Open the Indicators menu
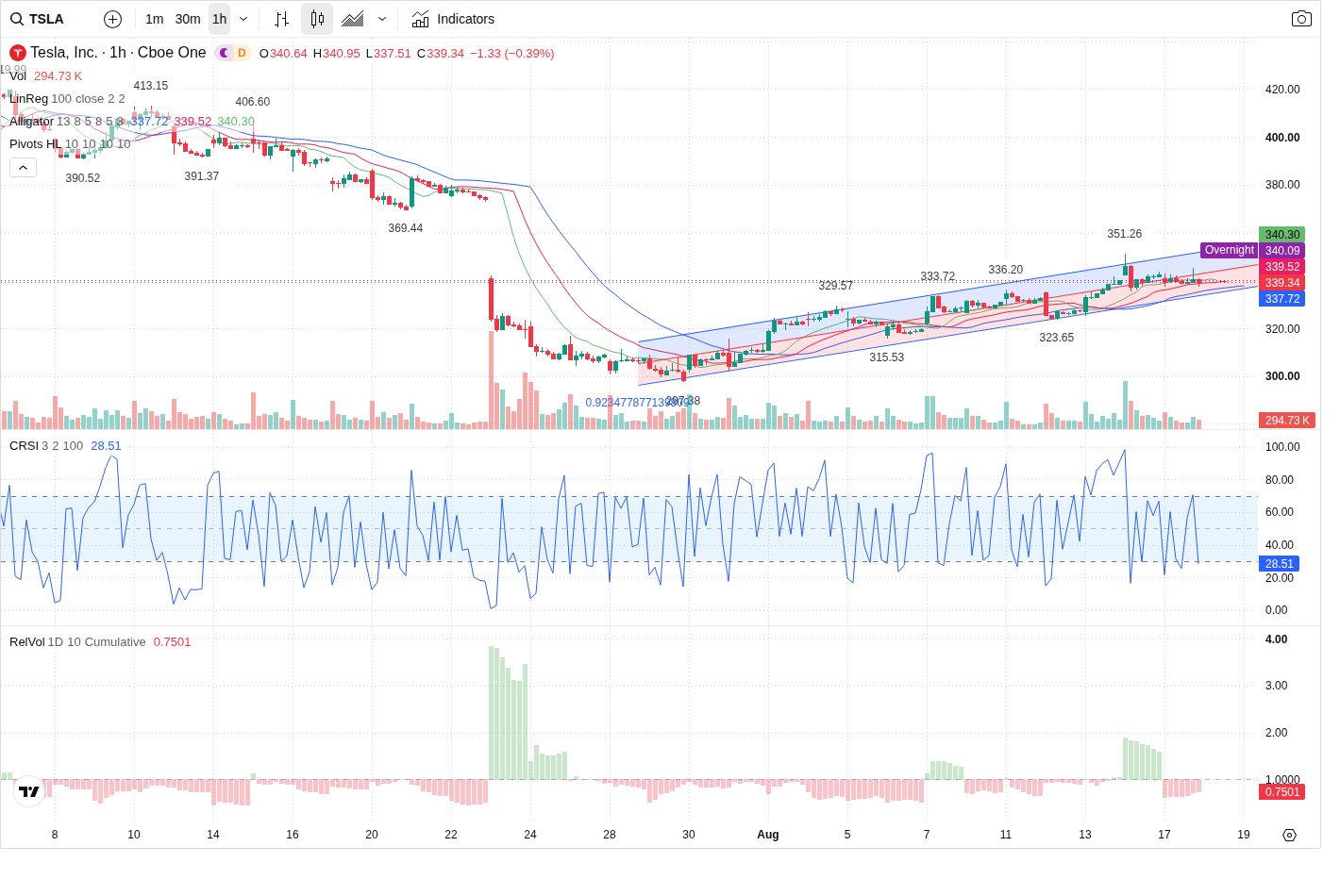 (x=453, y=19)
